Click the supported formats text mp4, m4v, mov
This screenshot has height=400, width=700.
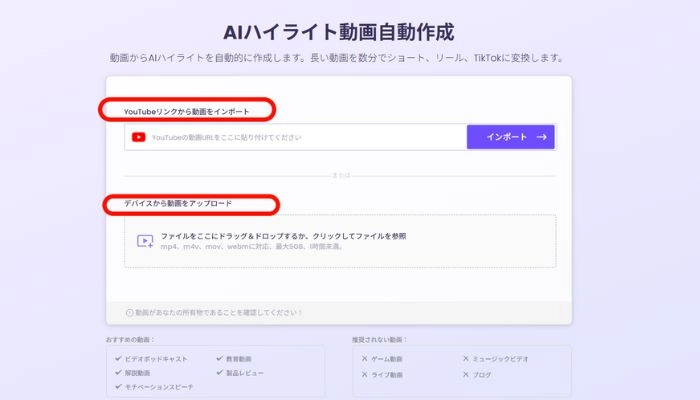251,246
